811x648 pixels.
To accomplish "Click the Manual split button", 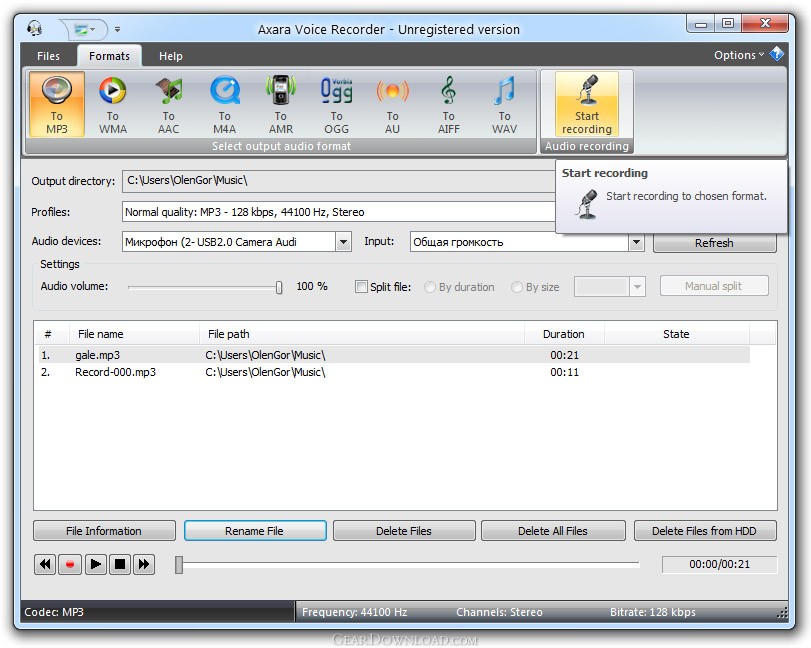I will click(x=714, y=286).
